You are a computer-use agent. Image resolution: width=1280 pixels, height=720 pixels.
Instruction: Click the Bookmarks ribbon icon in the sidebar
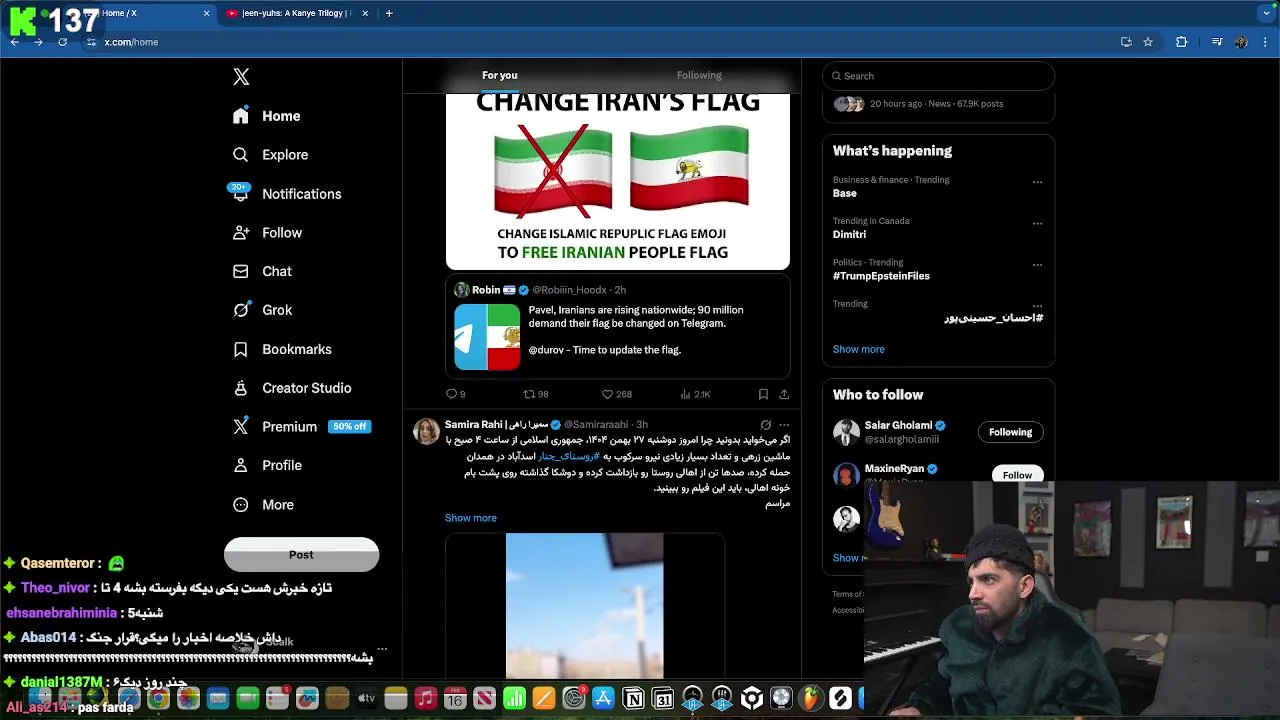pos(240,349)
